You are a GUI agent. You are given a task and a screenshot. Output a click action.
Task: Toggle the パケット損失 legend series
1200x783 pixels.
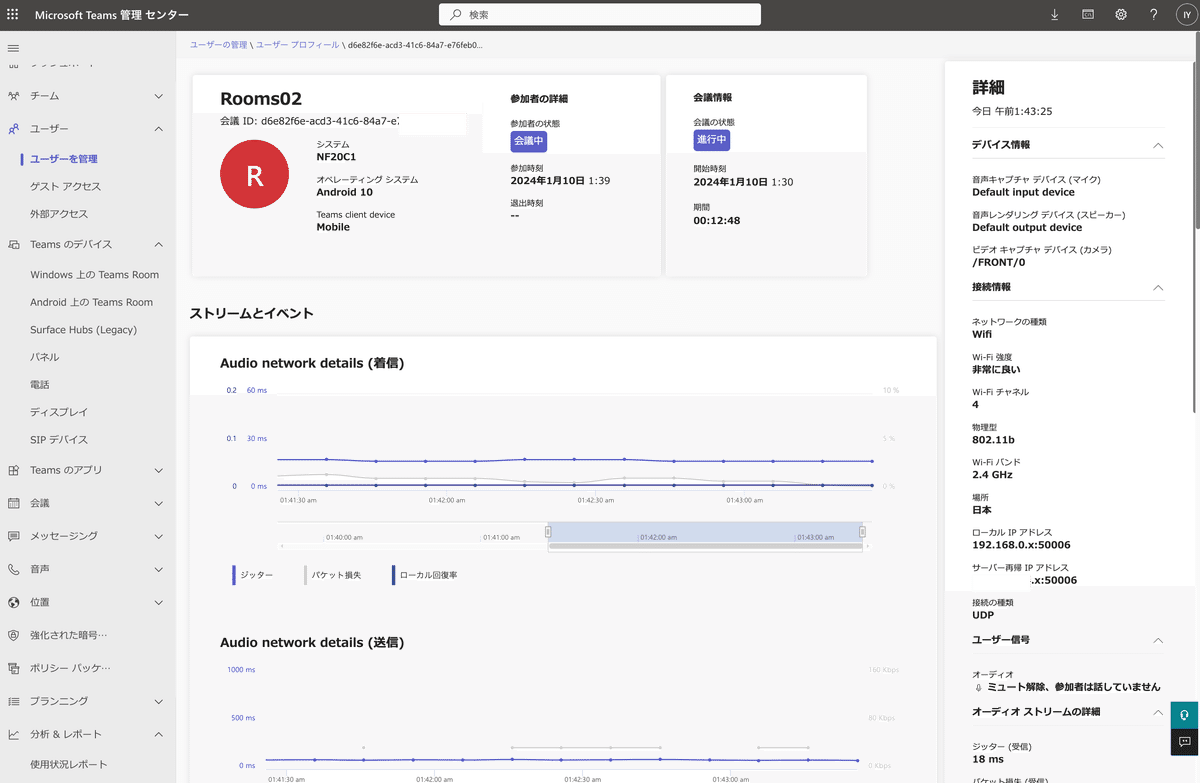pos(332,575)
